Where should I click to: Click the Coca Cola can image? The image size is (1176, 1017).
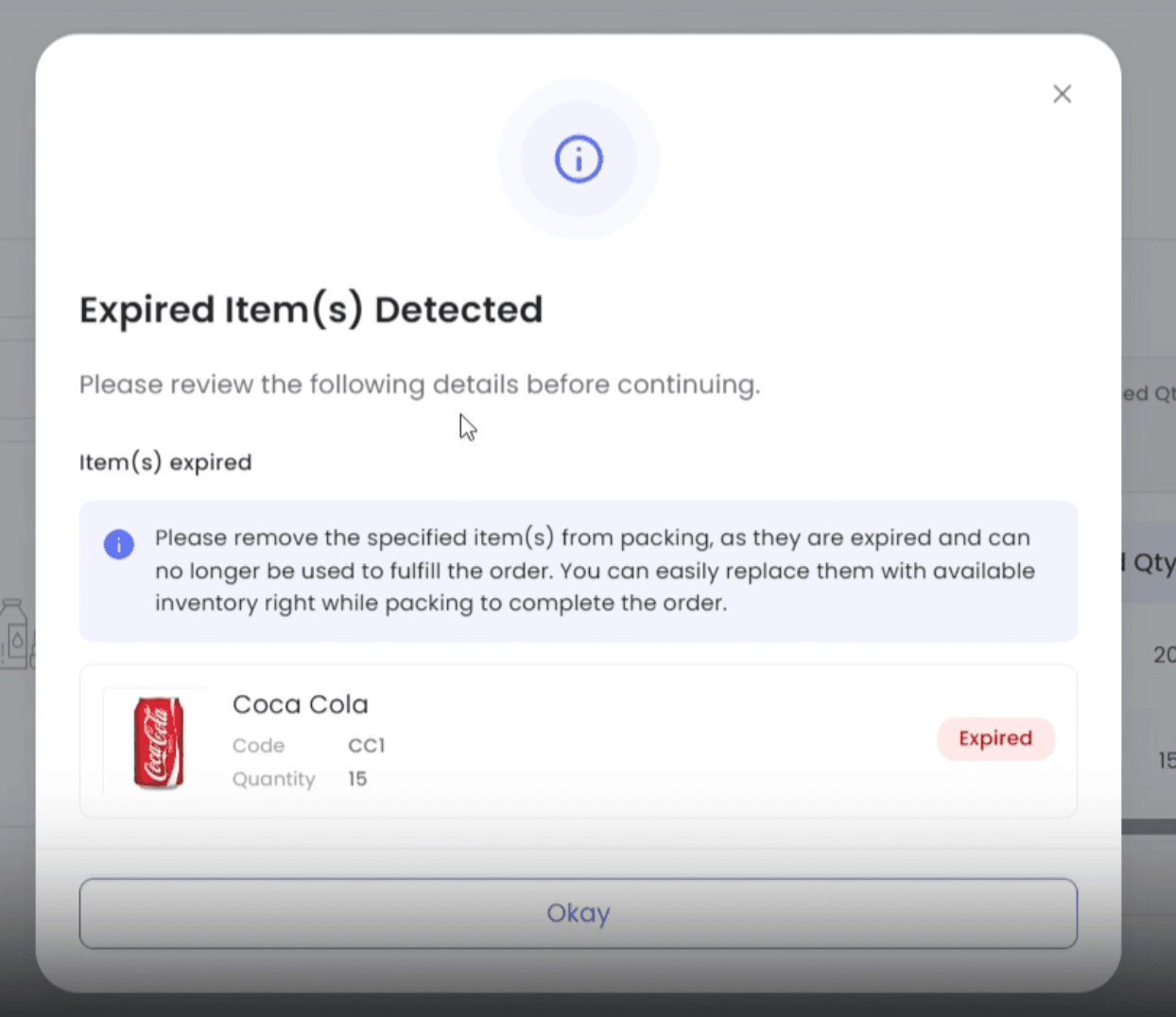(x=158, y=742)
